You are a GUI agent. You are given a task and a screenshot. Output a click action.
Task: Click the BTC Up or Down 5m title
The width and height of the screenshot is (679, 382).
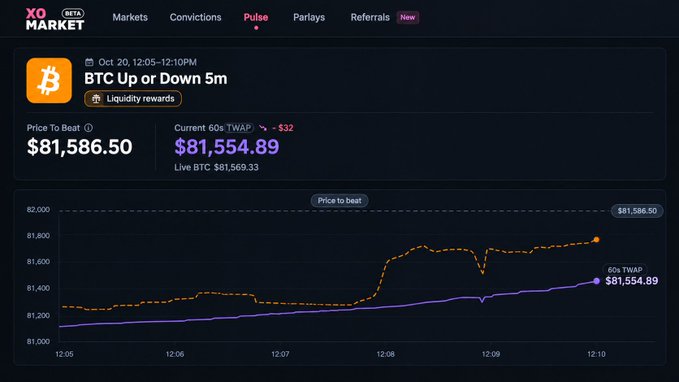(x=155, y=79)
